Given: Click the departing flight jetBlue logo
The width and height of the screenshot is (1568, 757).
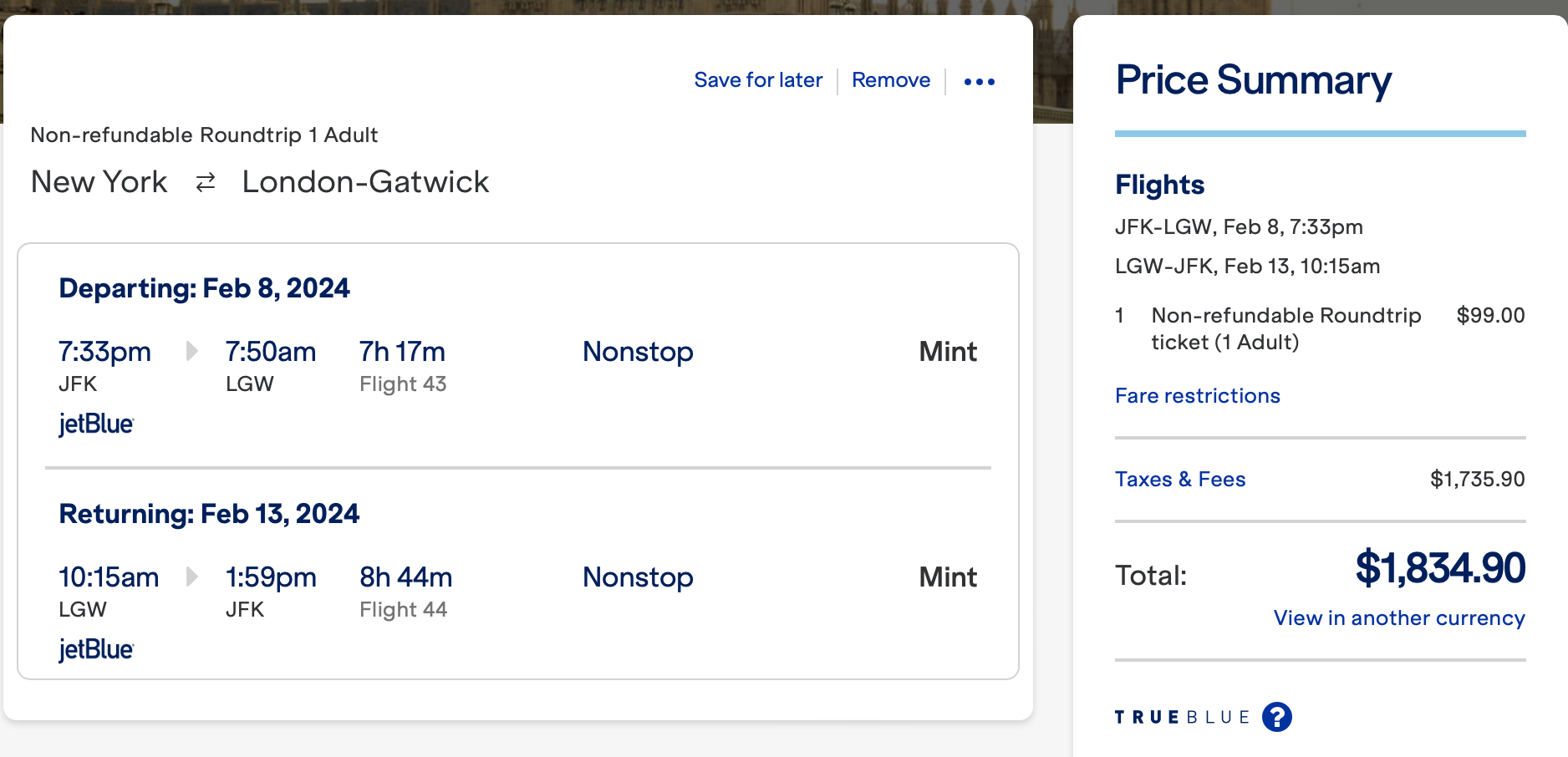Looking at the screenshot, I should [x=96, y=424].
